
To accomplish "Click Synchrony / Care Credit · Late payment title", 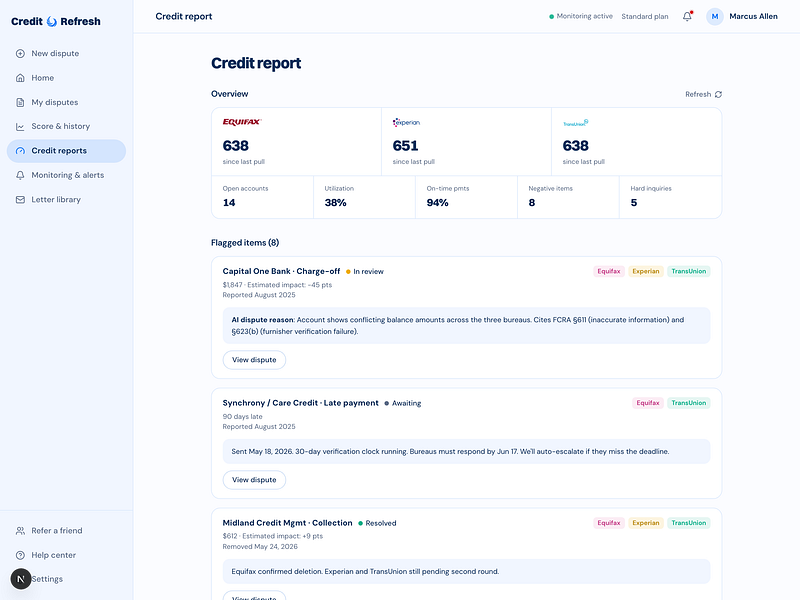I will click(x=301, y=403).
